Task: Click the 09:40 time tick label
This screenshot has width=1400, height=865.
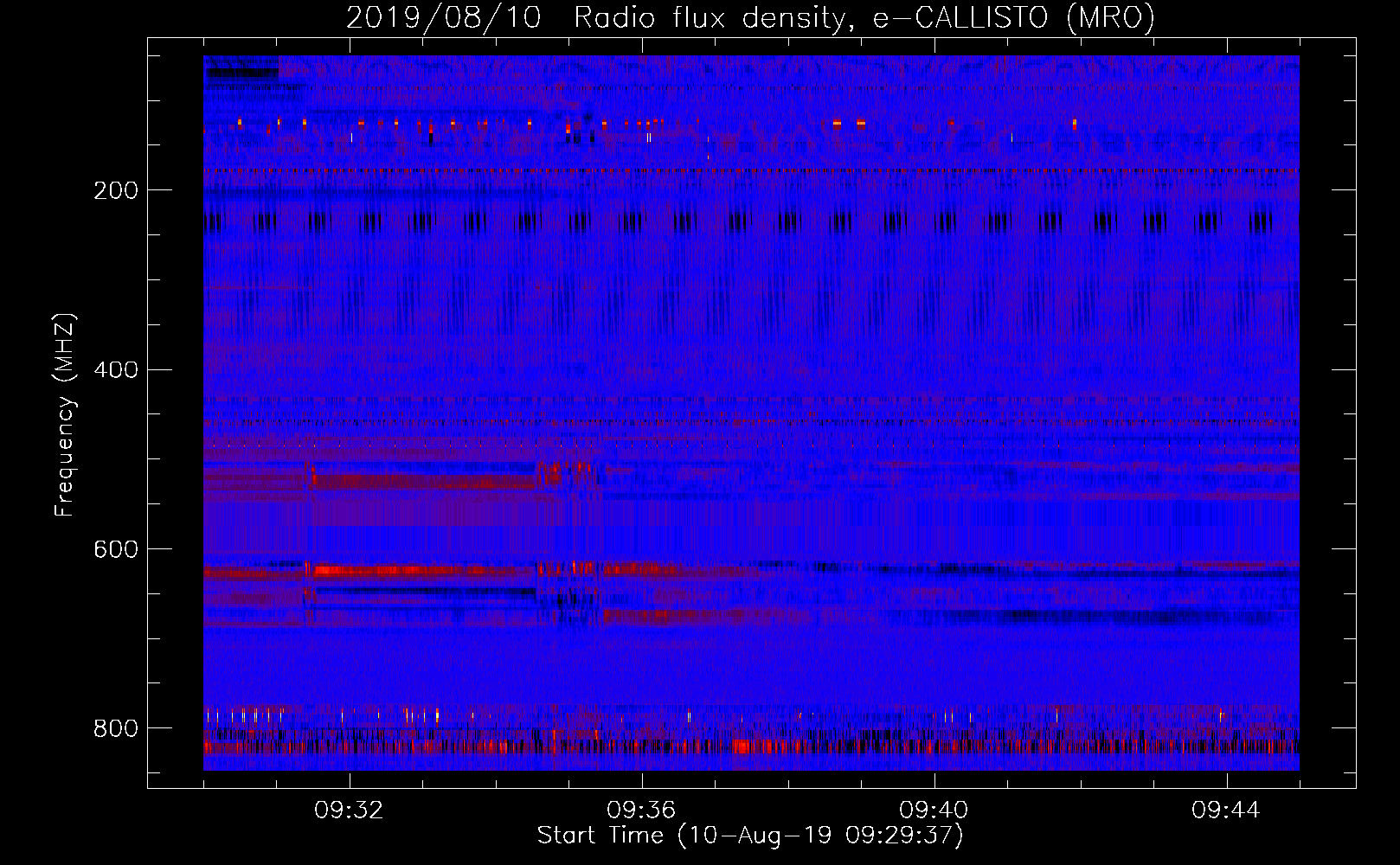Action: [934, 811]
